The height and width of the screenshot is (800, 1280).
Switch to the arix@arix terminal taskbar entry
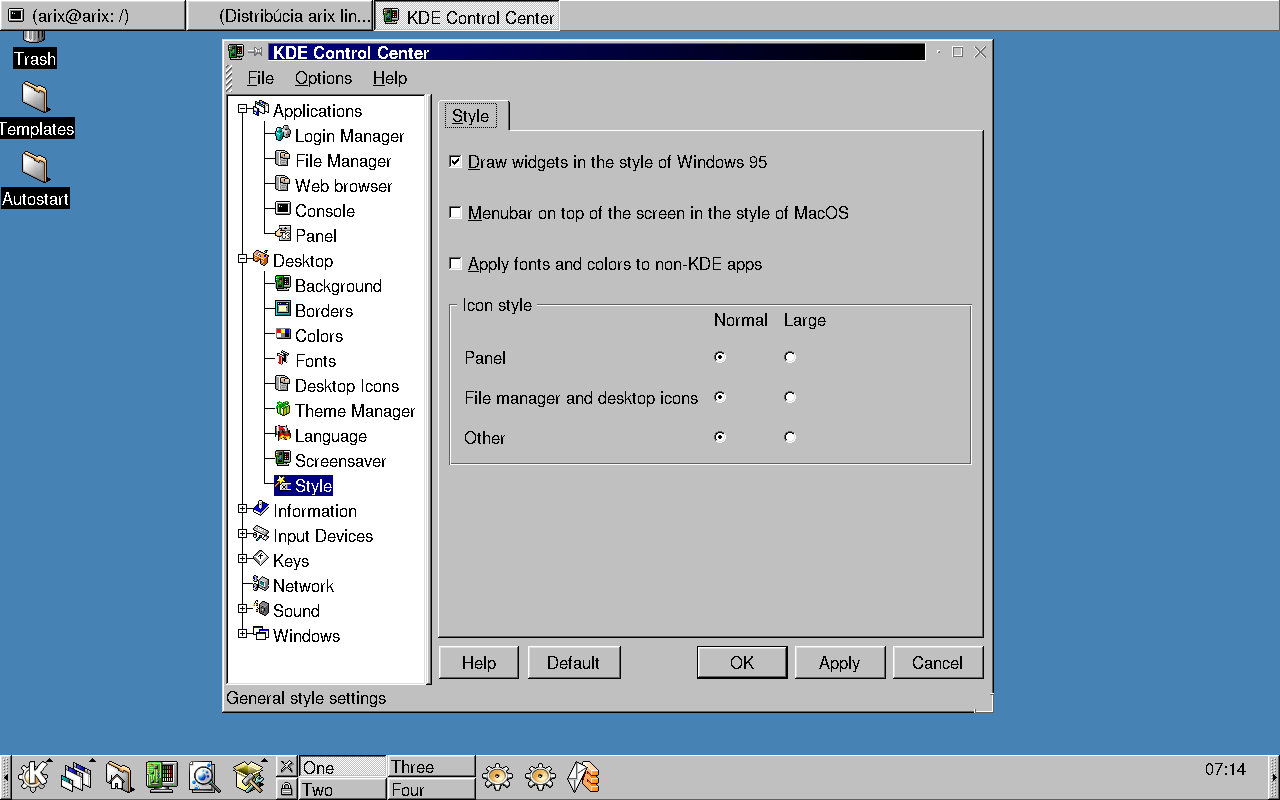pyautogui.click(x=92, y=15)
